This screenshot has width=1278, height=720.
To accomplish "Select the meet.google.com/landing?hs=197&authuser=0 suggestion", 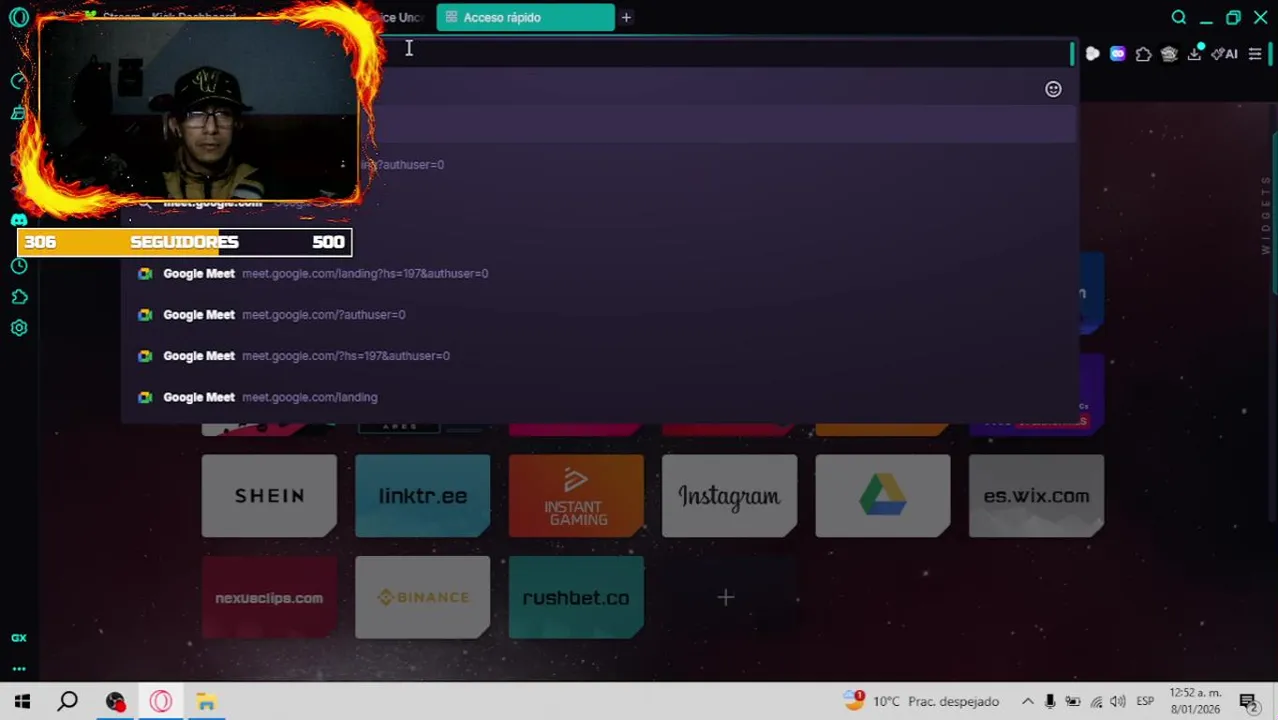I will coord(600,273).
